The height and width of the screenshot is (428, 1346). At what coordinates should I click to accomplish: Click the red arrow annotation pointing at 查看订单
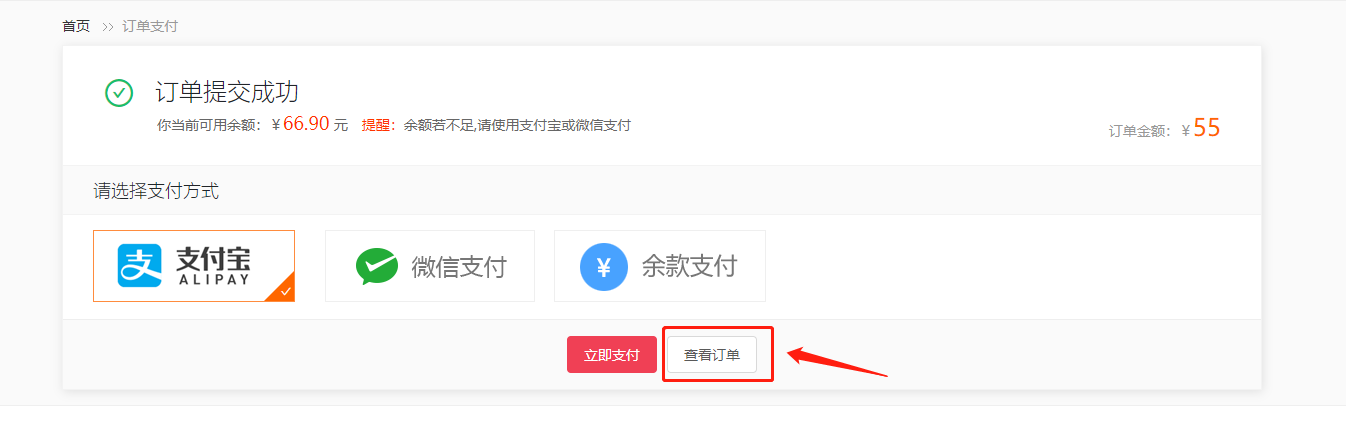click(837, 362)
